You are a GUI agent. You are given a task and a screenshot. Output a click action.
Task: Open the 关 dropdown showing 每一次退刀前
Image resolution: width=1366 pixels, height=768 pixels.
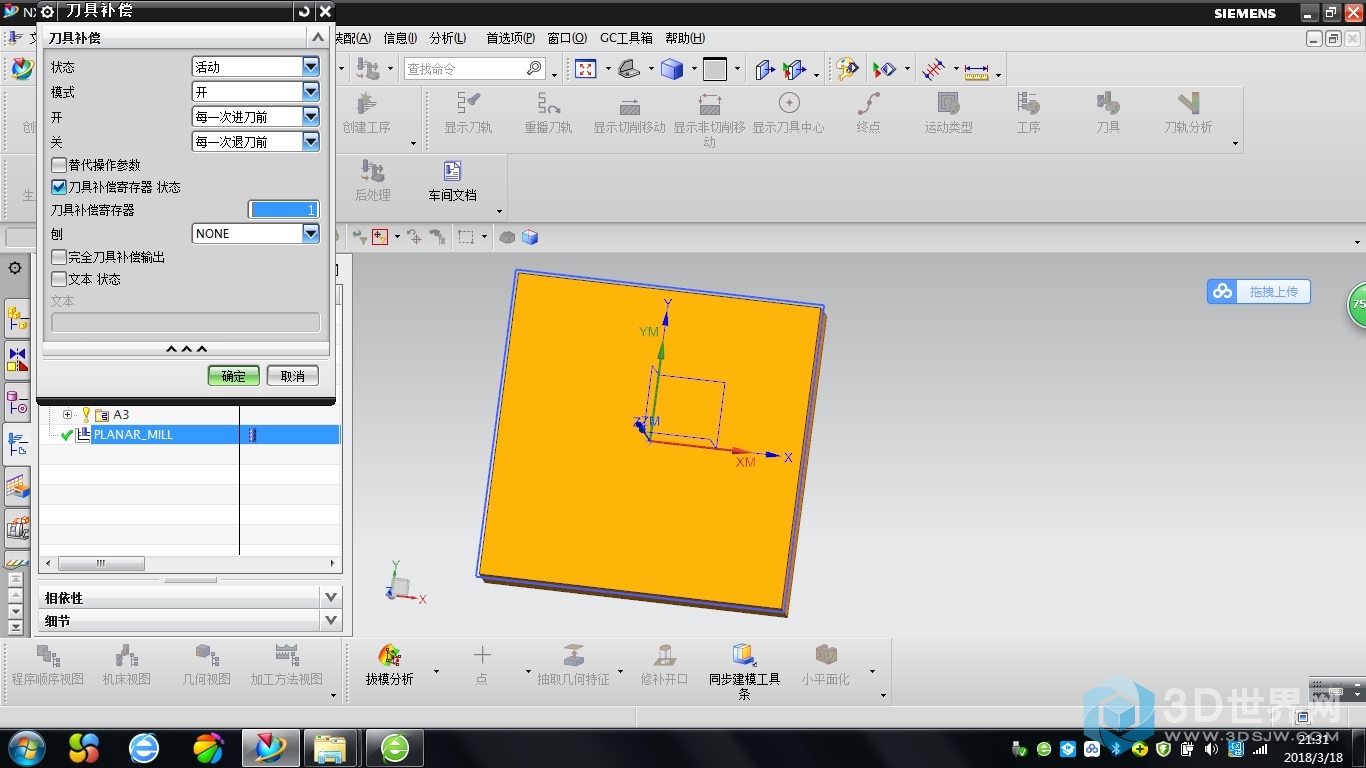pos(256,142)
